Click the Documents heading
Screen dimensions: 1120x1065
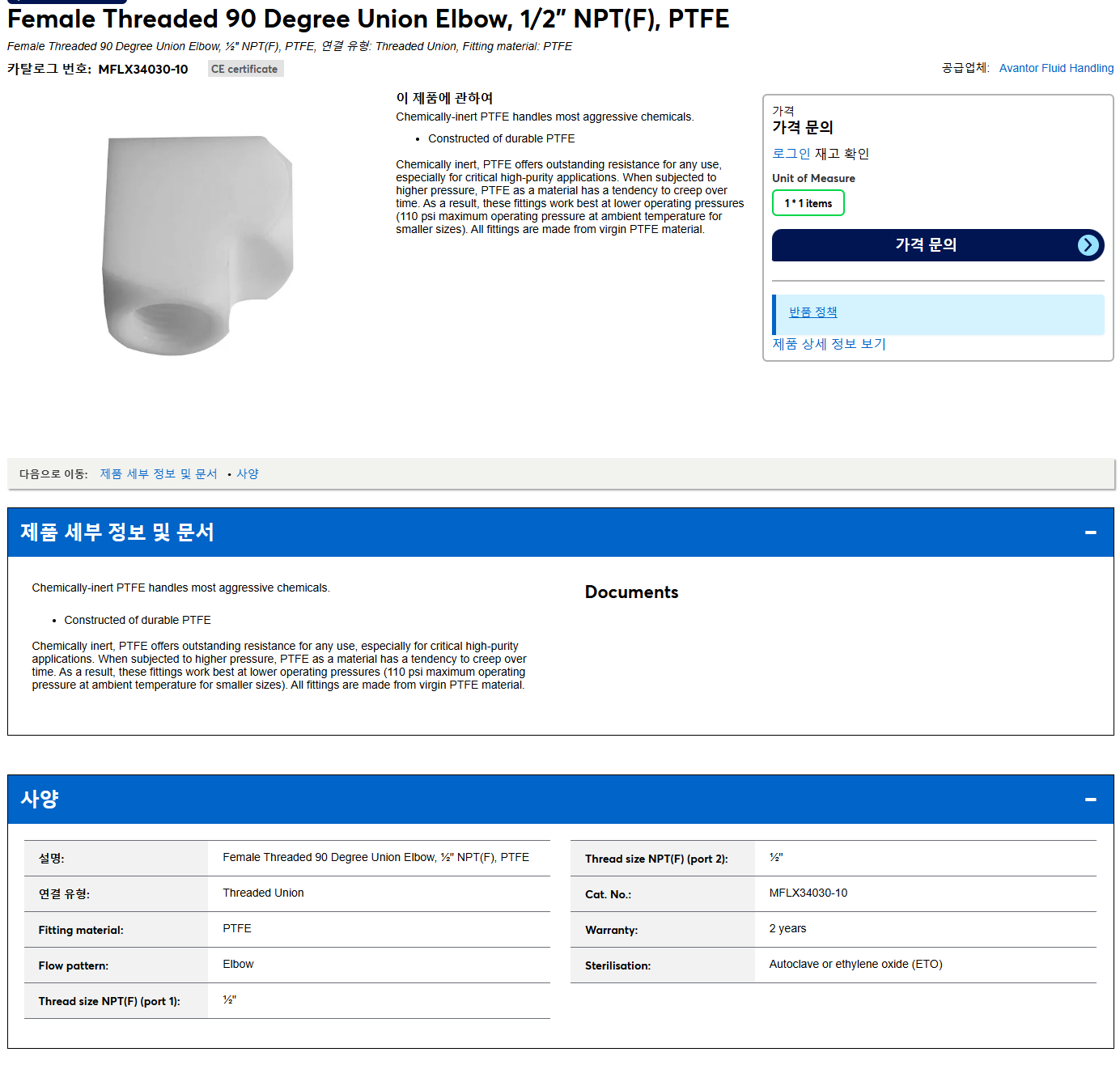pos(631,592)
